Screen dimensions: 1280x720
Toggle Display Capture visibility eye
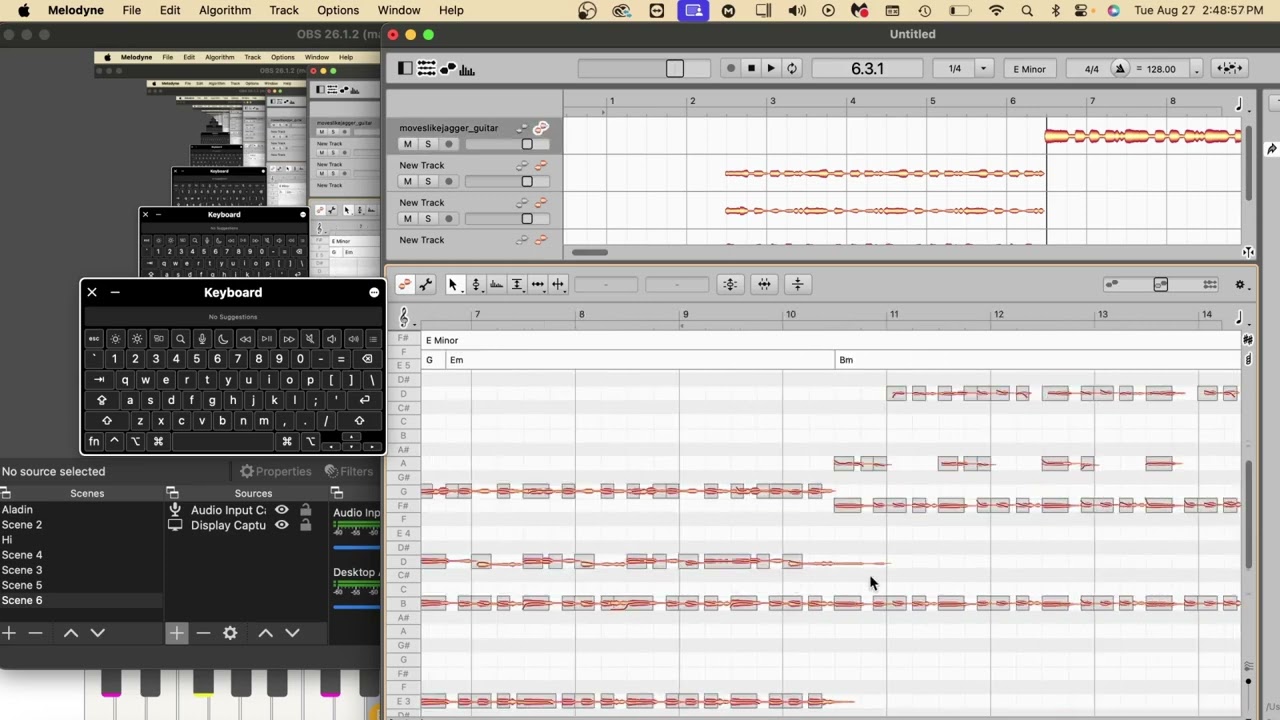point(282,525)
